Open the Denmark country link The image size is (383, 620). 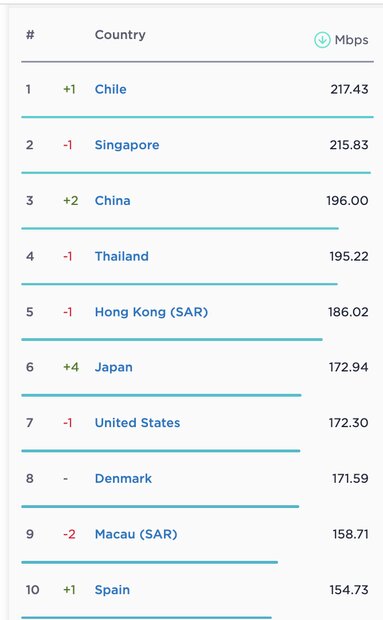tap(123, 478)
